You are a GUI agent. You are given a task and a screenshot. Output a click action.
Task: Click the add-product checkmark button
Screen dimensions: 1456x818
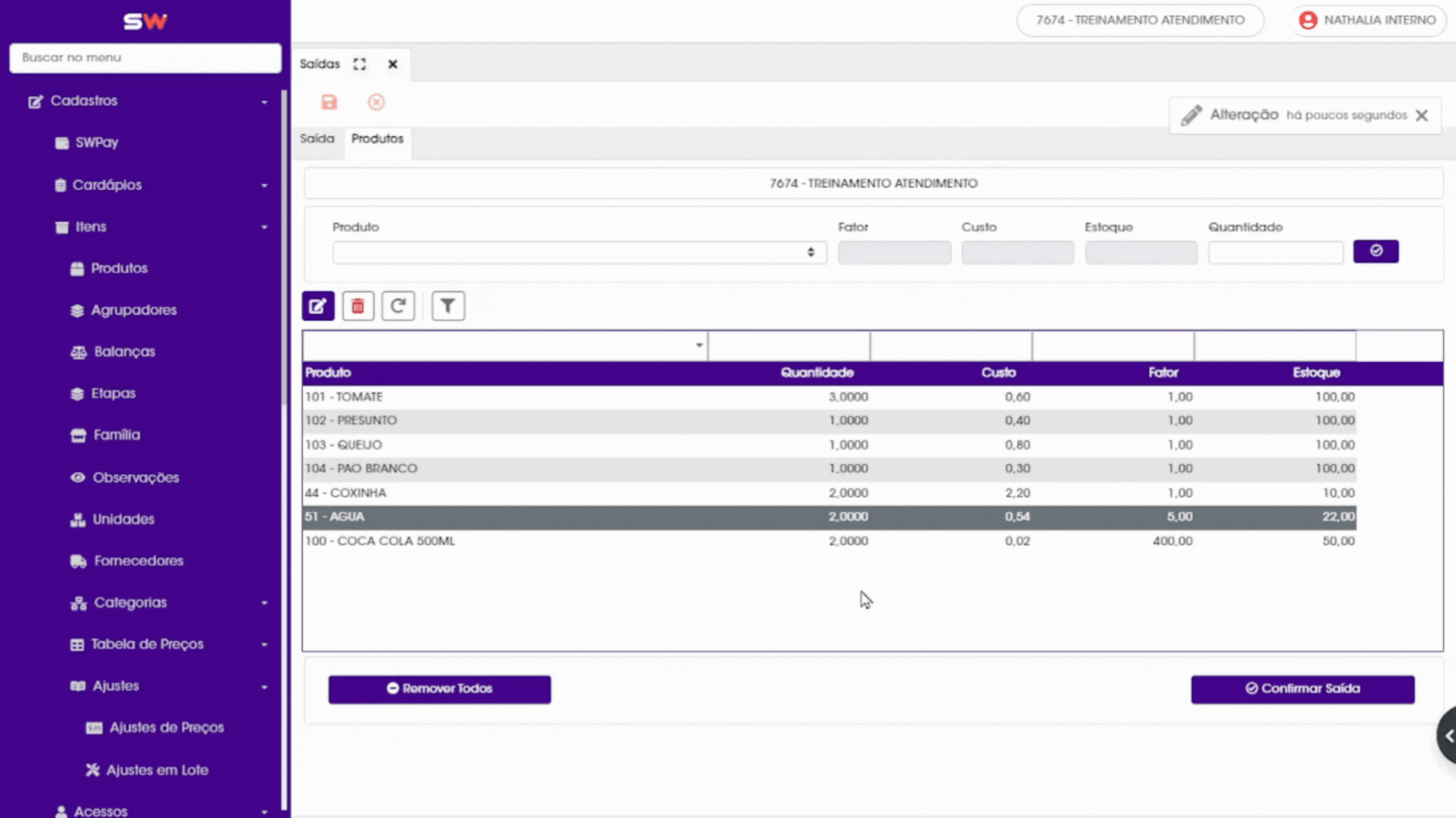1375,252
